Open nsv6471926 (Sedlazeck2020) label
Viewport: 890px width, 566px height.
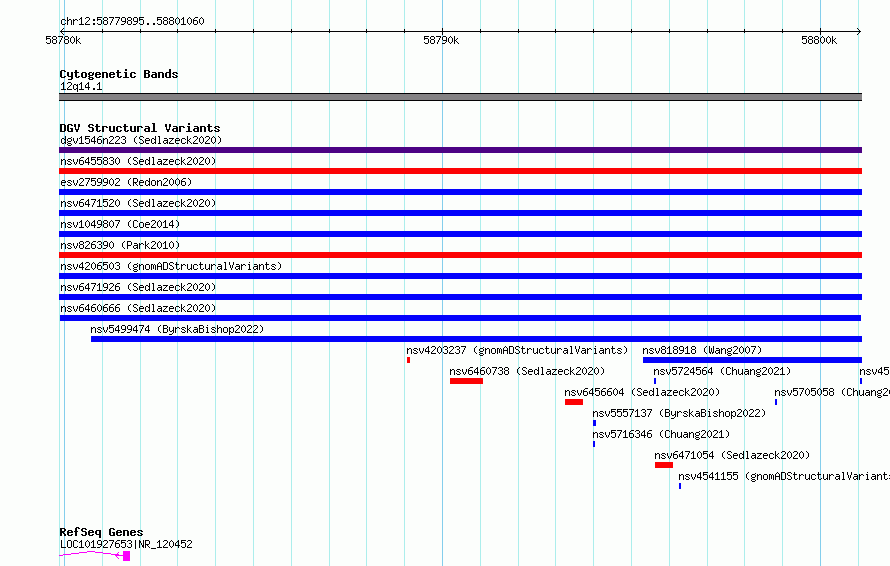(x=138, y=287)
